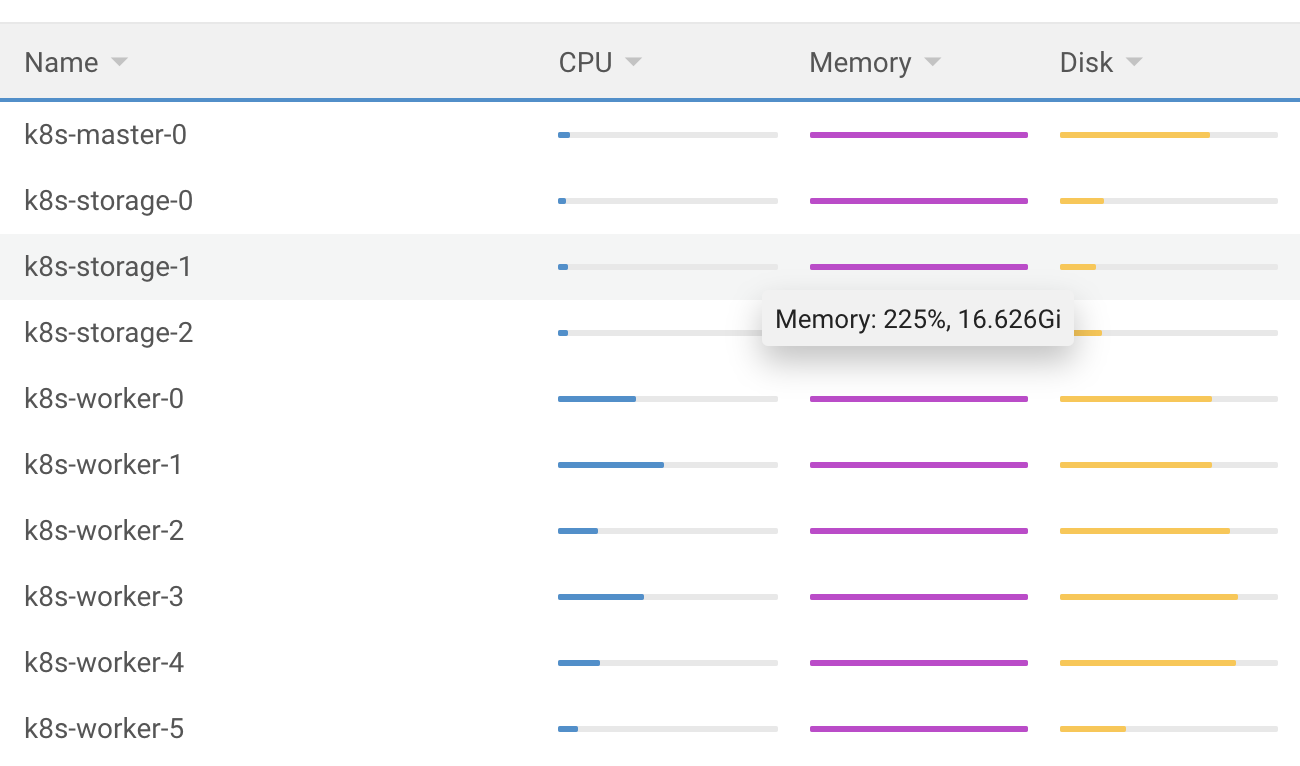Select the k8s-storage-0 node
The image size is (1300, 766).
tap(108, 200)
